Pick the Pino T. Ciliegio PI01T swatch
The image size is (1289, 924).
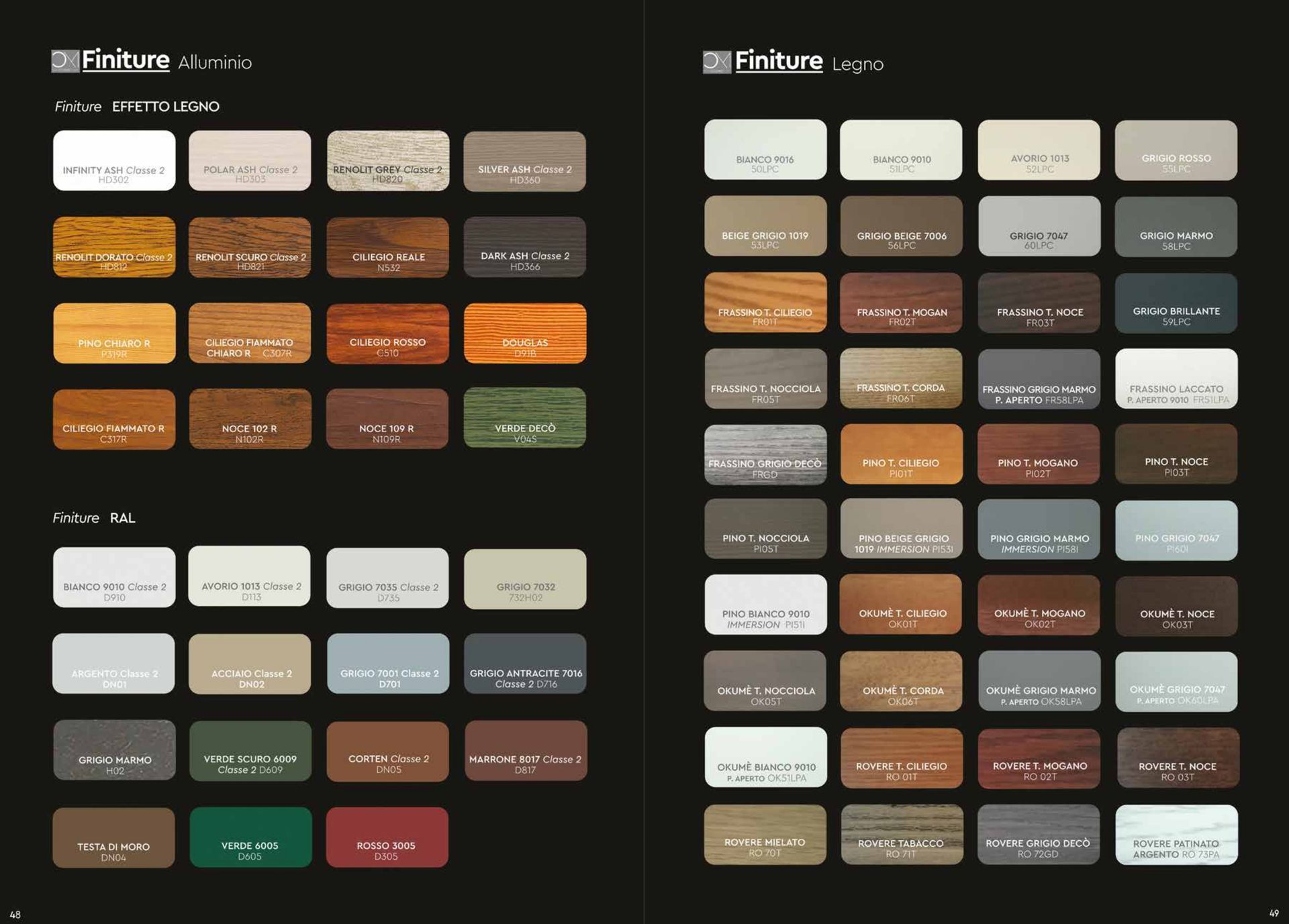pyautogui.click(x=901, y=454)
